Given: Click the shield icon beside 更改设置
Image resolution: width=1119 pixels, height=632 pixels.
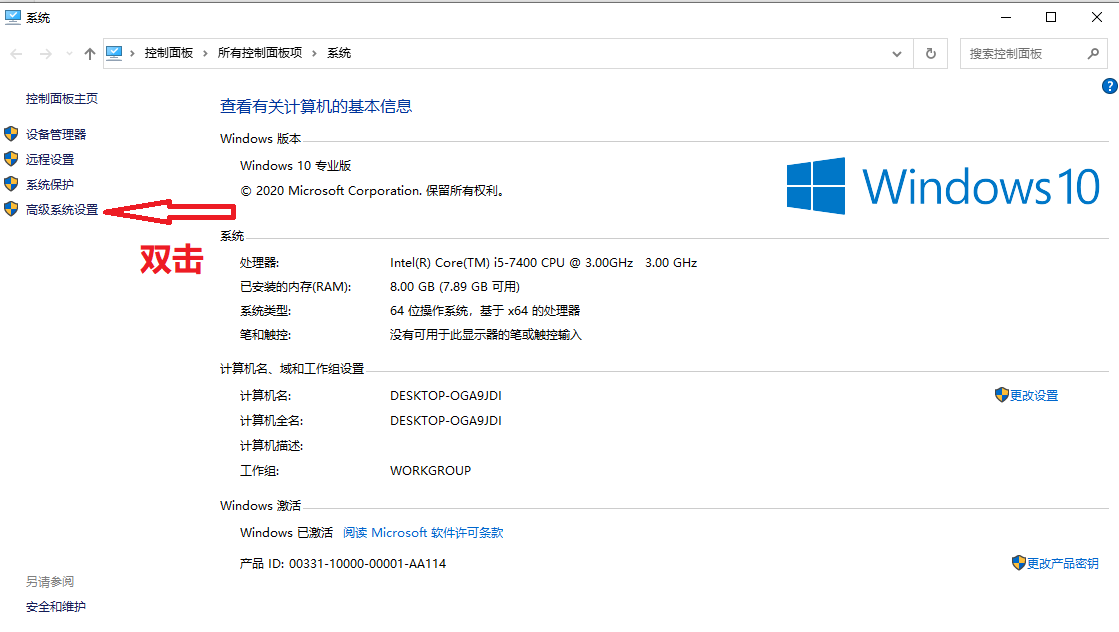Looking at the screenshot, I should pyautogui.click(x=1001, y=394).
